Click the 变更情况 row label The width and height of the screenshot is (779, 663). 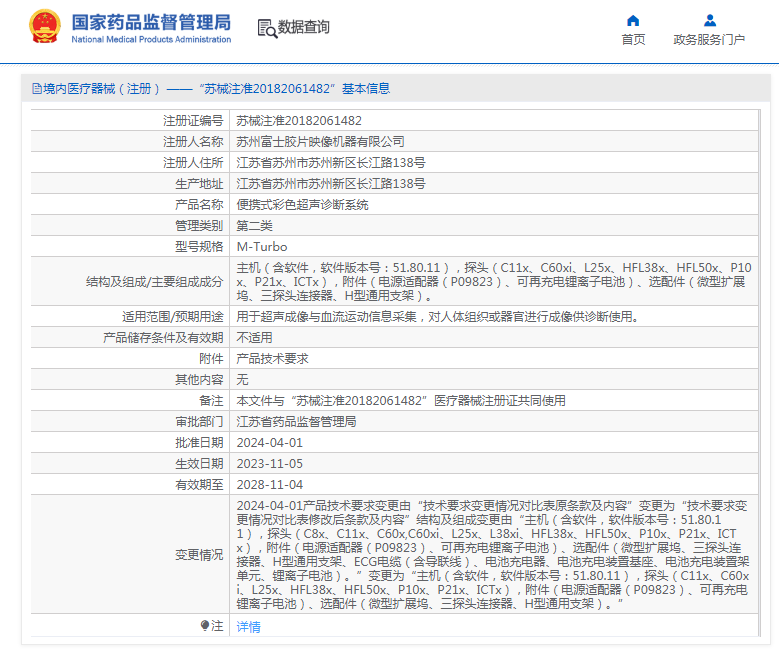click(x=199, y=554)
